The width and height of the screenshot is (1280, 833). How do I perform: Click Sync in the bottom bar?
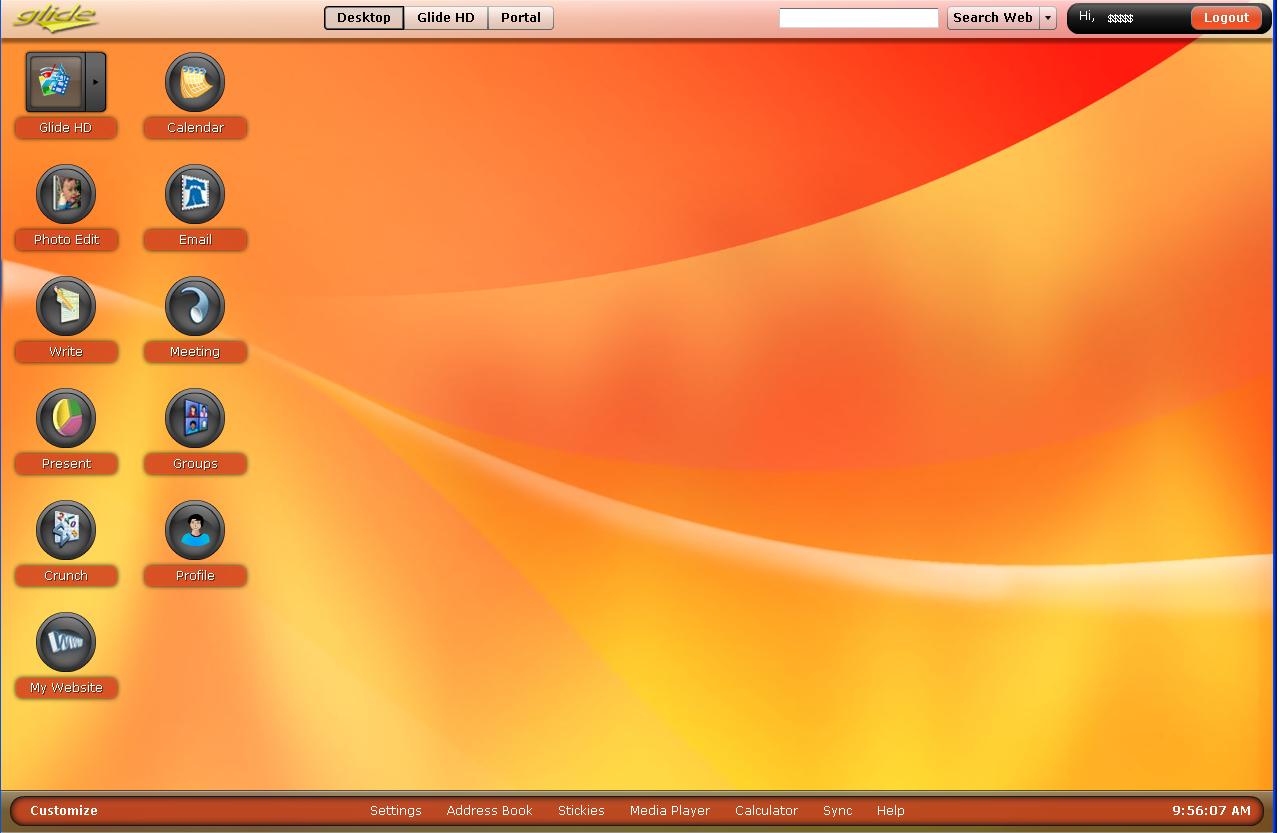click(x=838, y=811)
